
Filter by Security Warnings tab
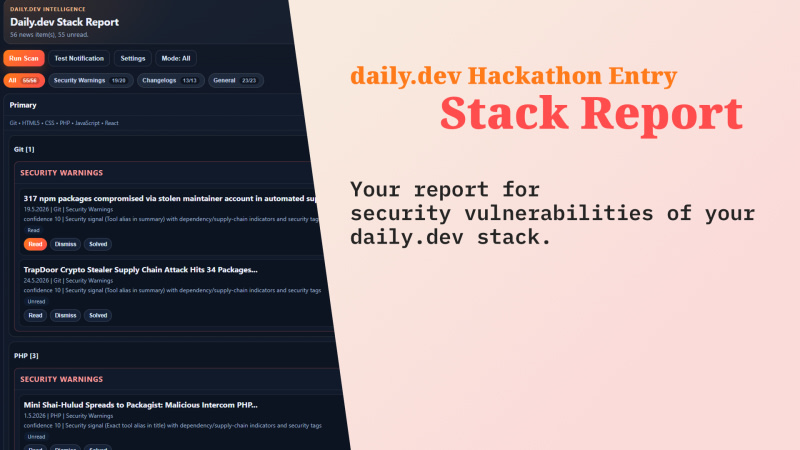(x=91, y=81)
